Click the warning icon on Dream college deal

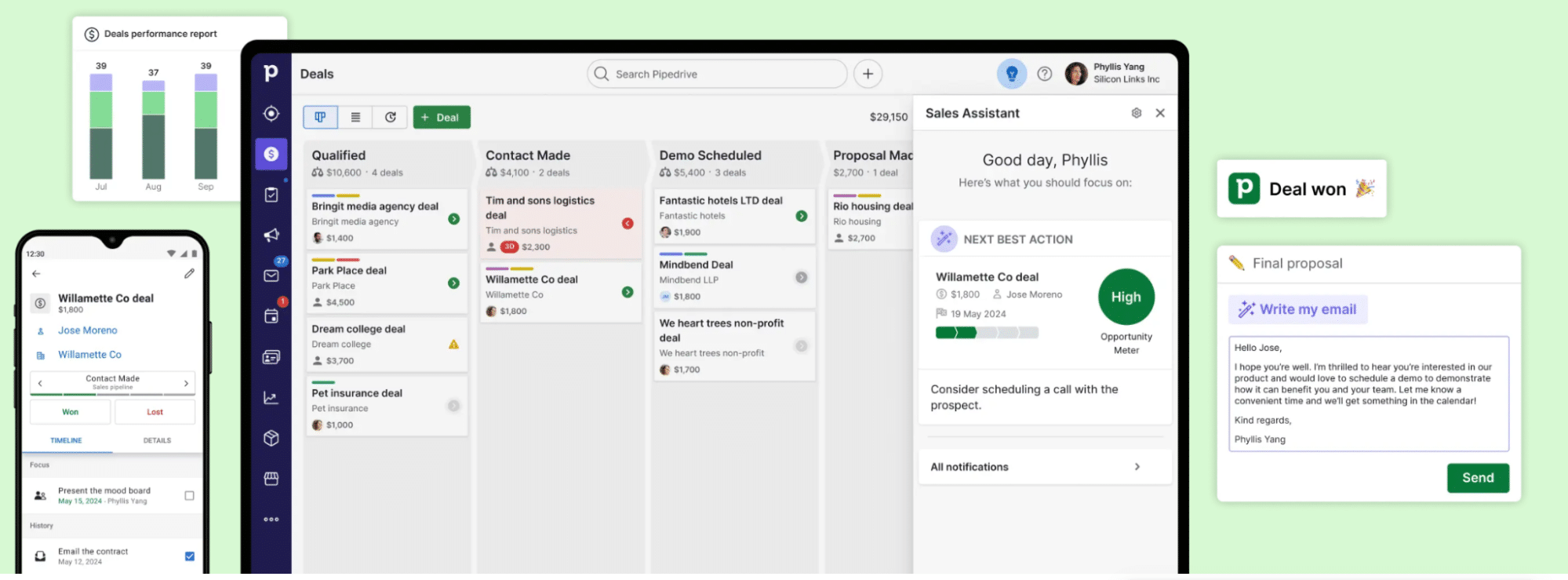(x=453, y=345)
